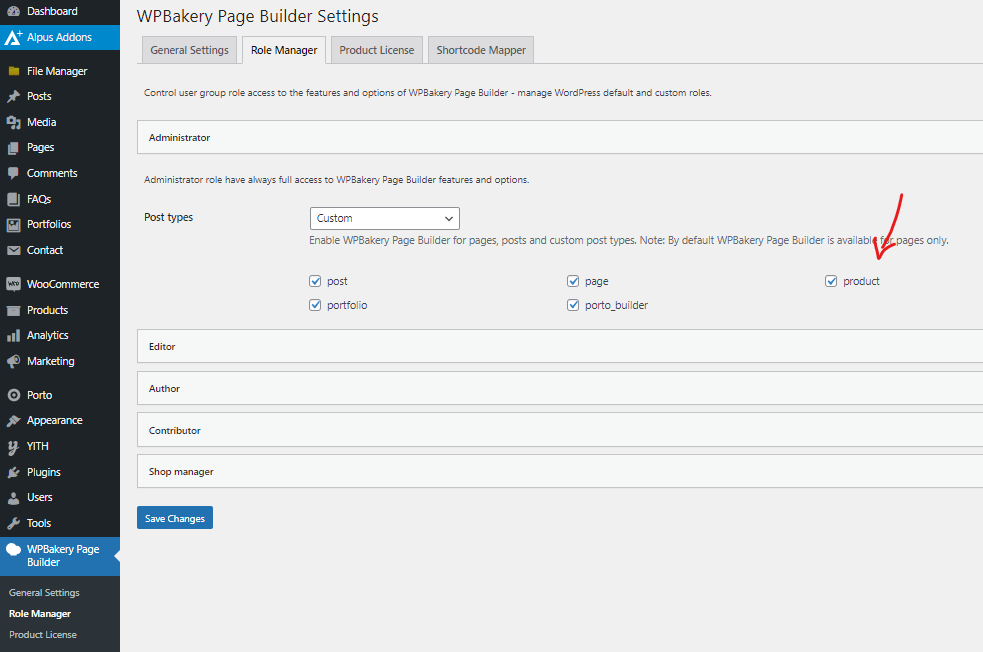
Task: Click the Contact envelope icon
Action: point(13,250)
